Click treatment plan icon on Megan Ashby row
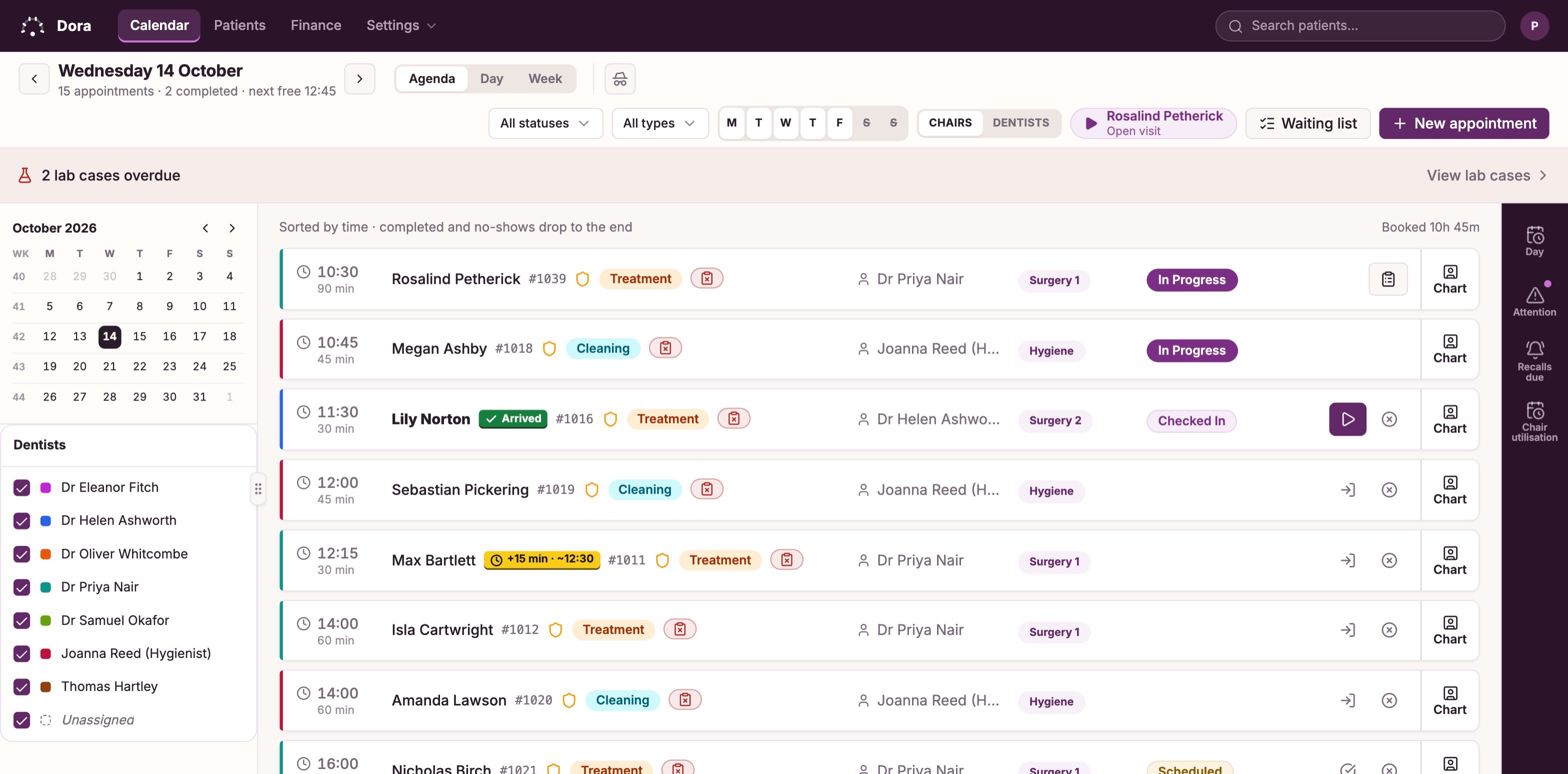1568x774 pixels. [665, 348]
